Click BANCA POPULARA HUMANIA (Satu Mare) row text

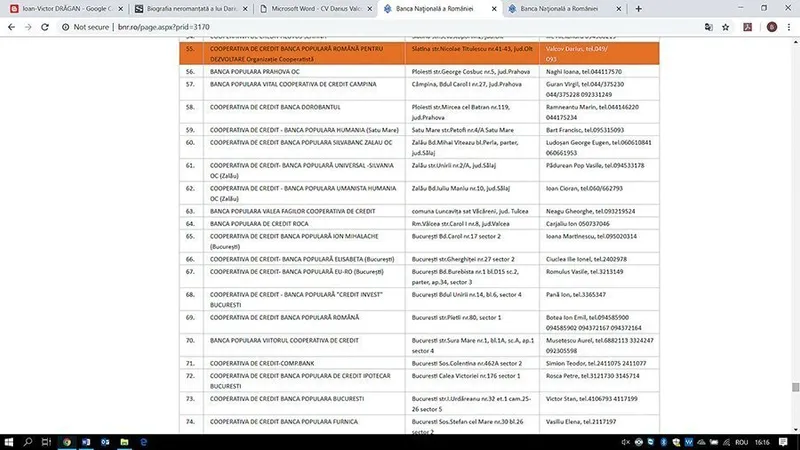pos(304,130)
